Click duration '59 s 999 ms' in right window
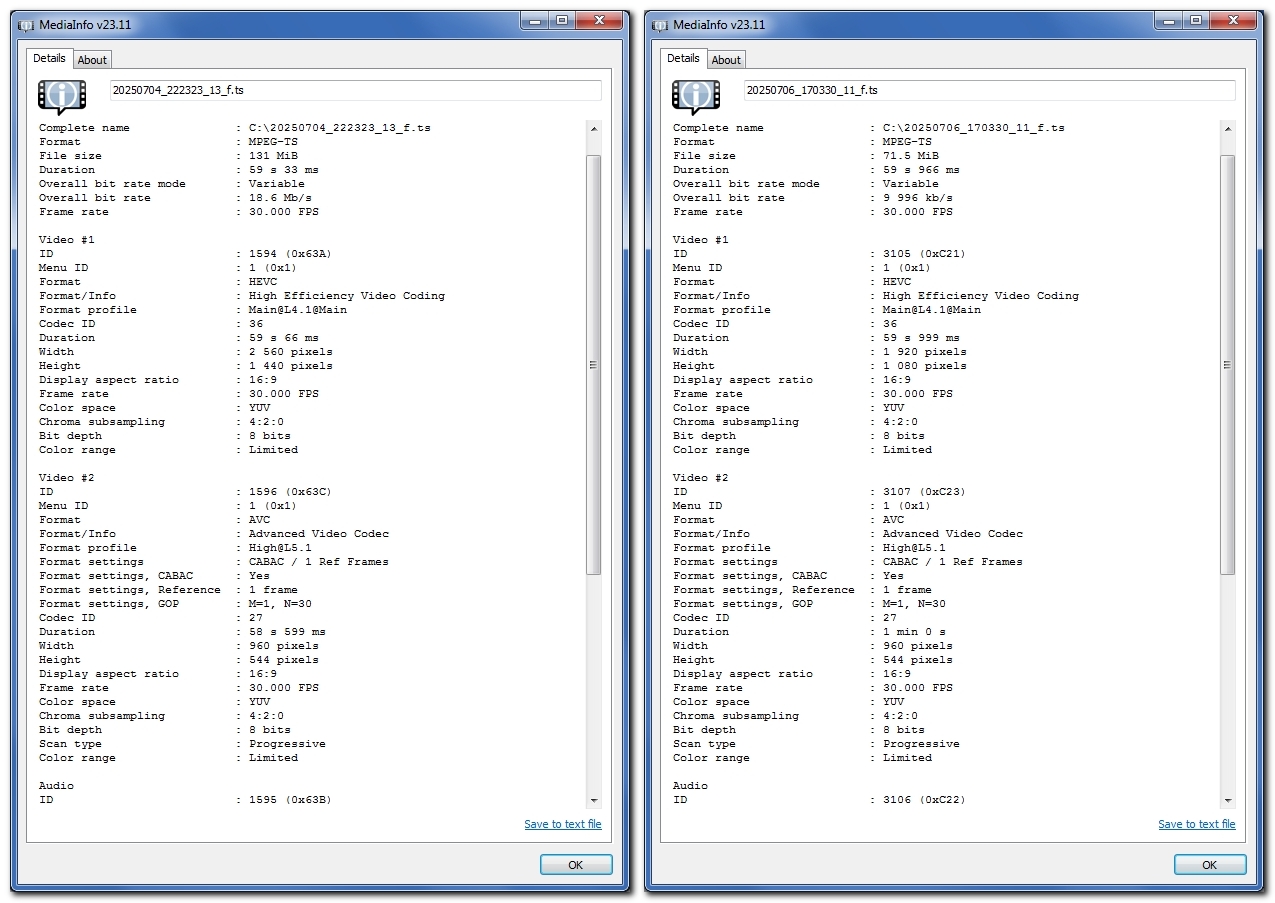This screenshot has height=903, width=1275. (x=921, y=338)
